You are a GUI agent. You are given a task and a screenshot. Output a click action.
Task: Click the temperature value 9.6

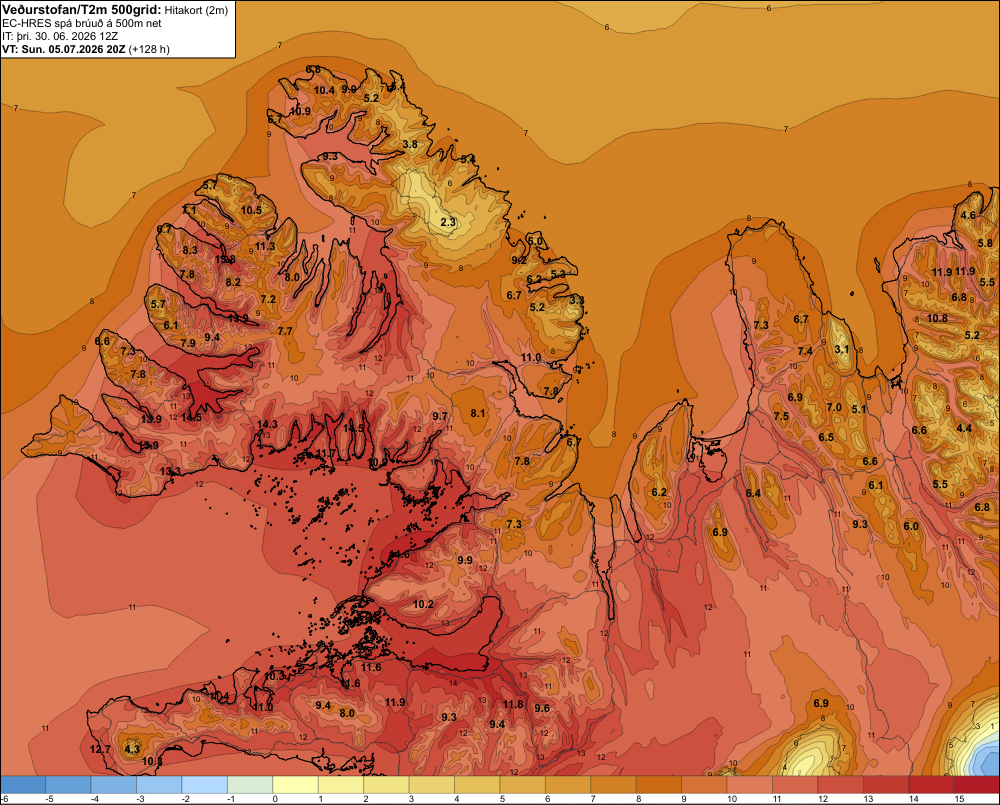tap(542, 708)
